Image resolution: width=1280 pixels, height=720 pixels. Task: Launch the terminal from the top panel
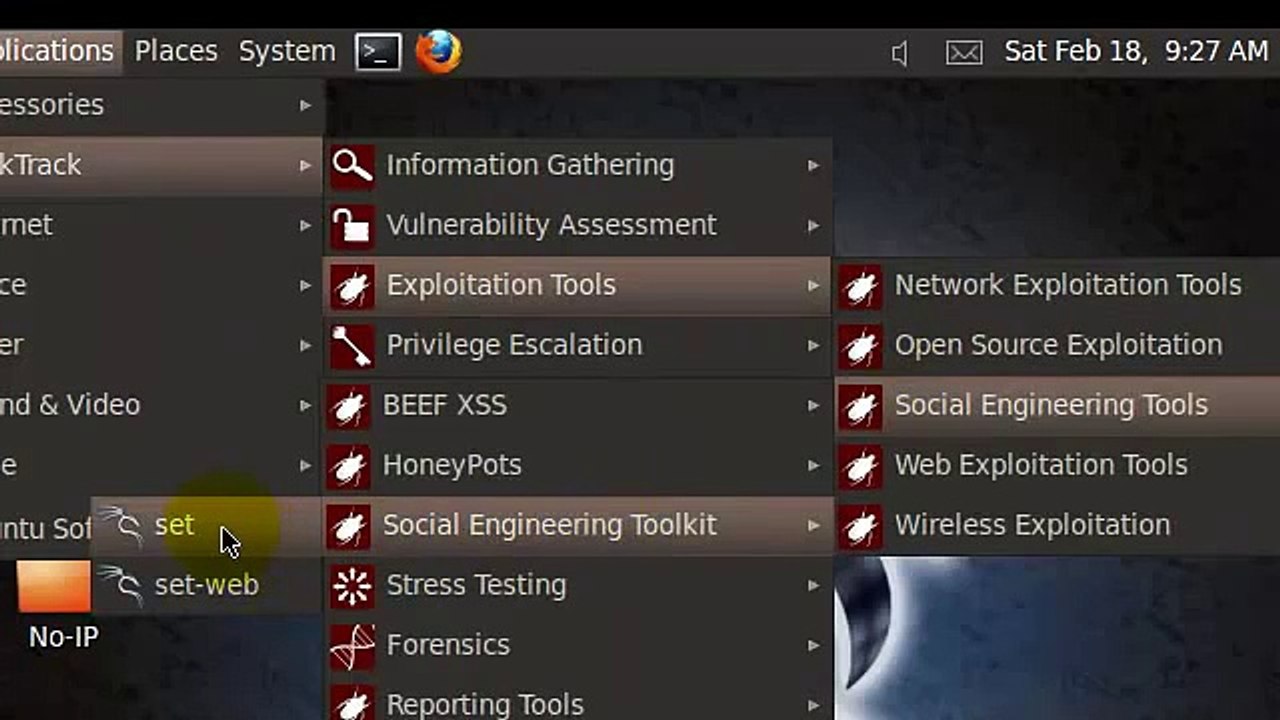(x=378, y=52)
